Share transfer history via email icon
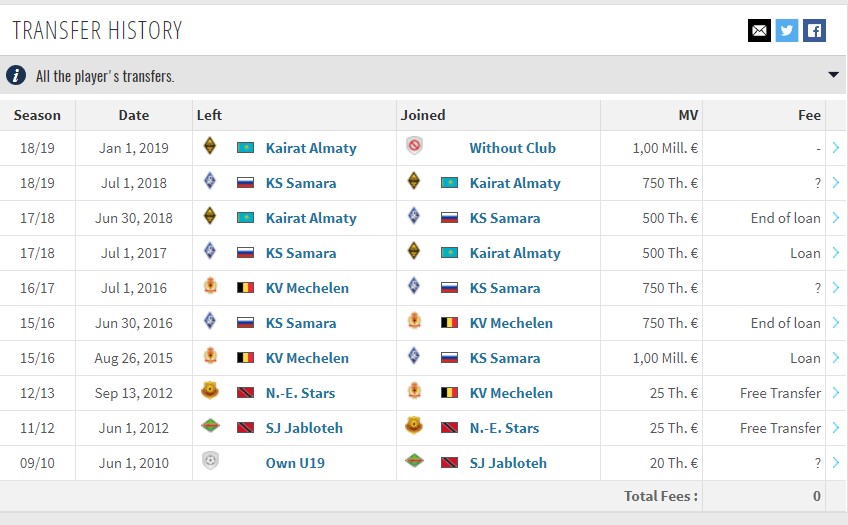The image size is (848, 525). pyautogui.click(x=759, y=30)
